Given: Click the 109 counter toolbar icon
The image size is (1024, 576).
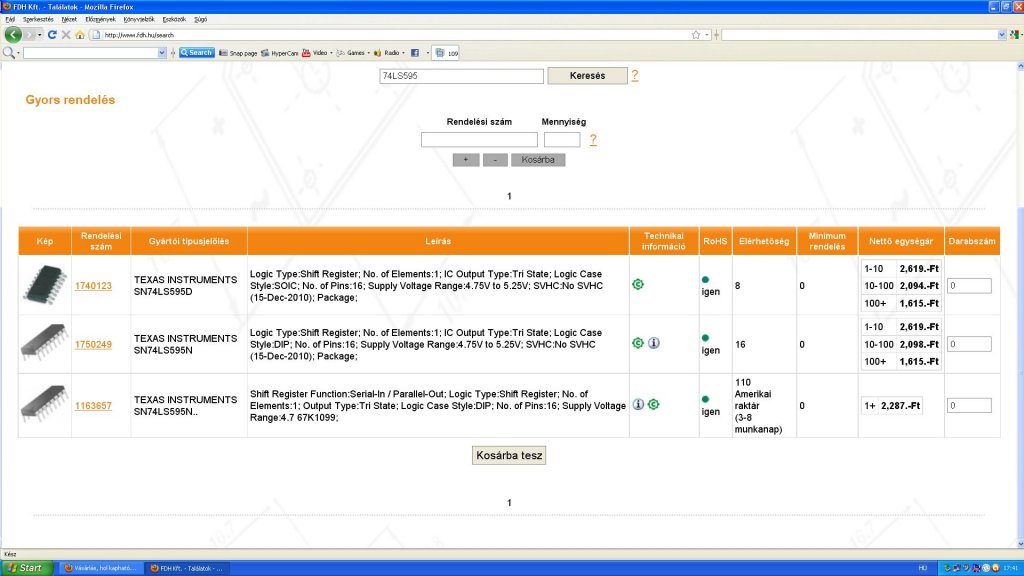Looking at the screenshot, I should point(447,53).
